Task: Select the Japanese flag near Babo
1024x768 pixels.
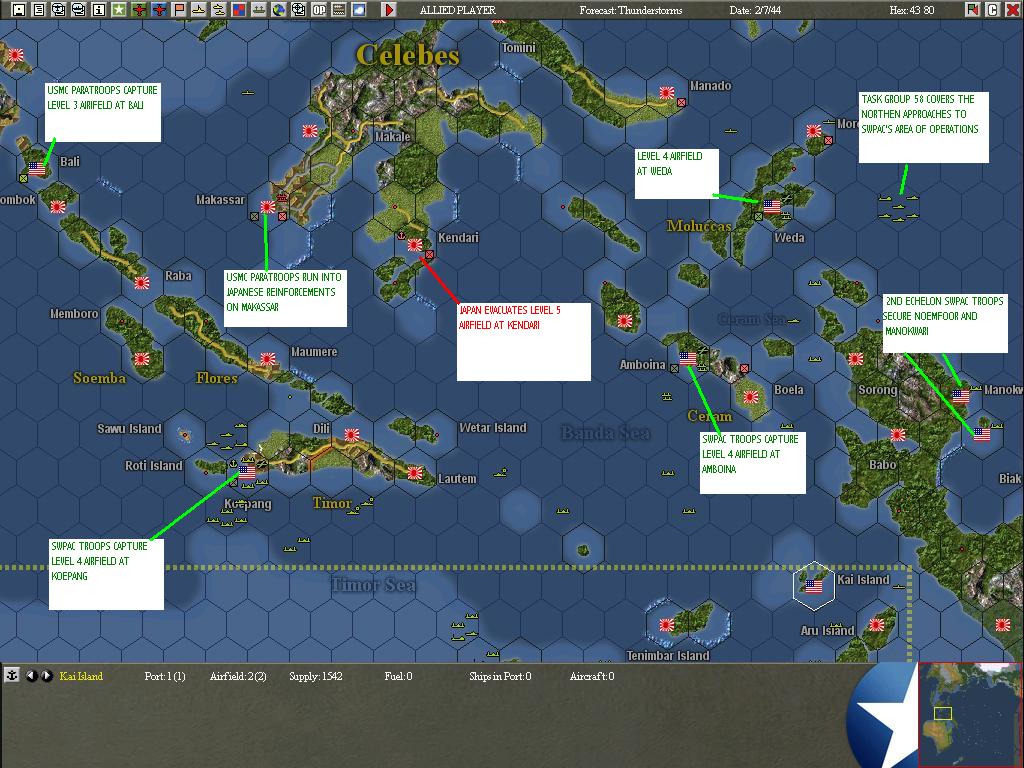Action: 898,434
